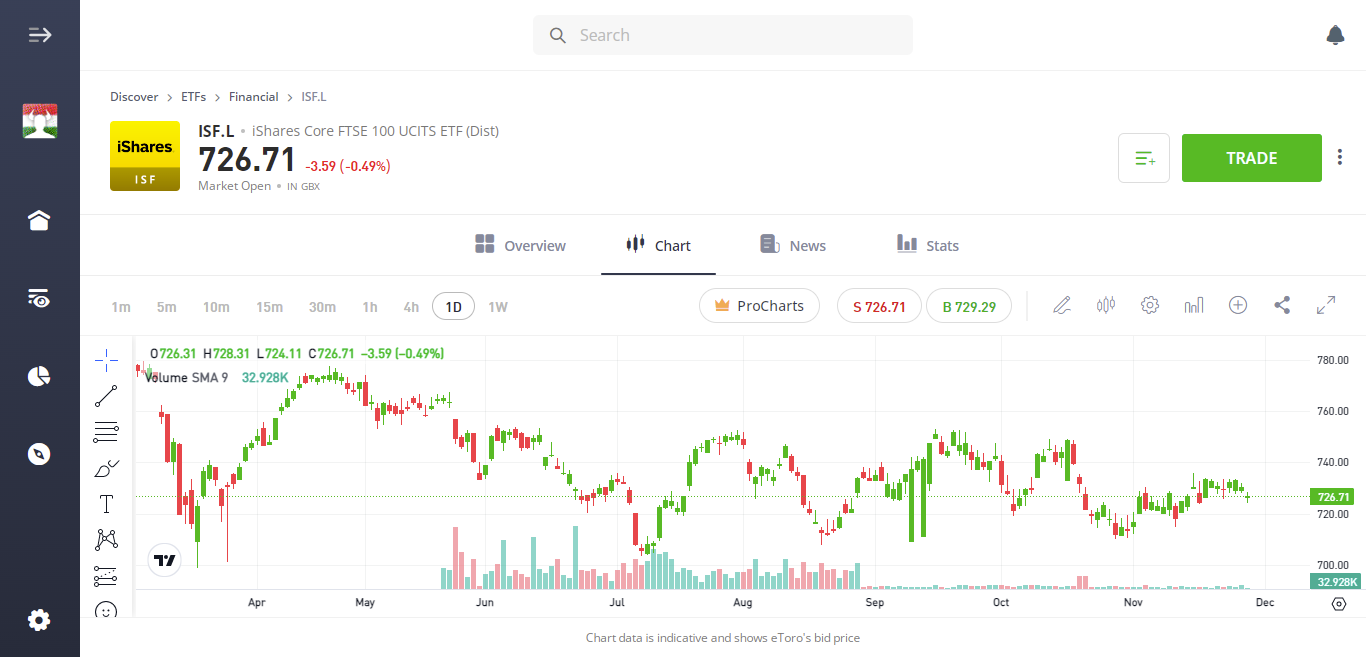Image resolution: width=1366 pixels, height=657 pixels.
Task: Open chart settings with the gear icon
Action: (1149, 305)
